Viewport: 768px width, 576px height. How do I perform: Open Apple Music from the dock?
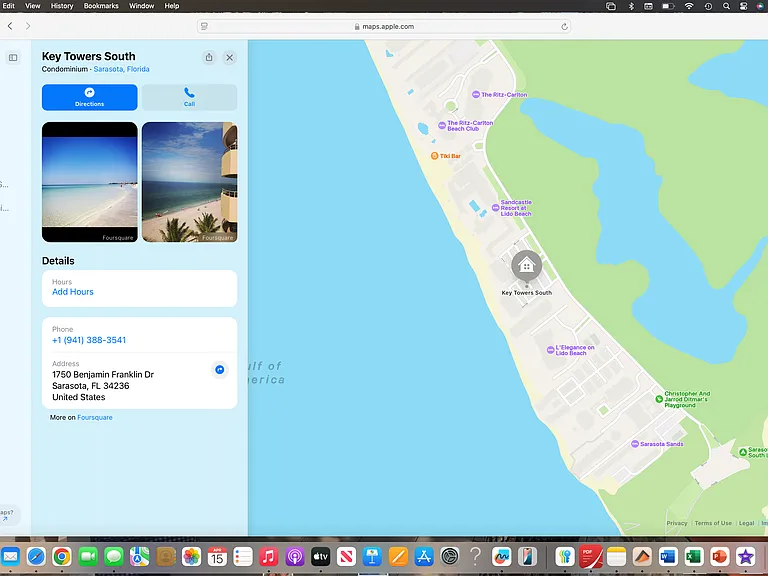(x=268, y=556)
